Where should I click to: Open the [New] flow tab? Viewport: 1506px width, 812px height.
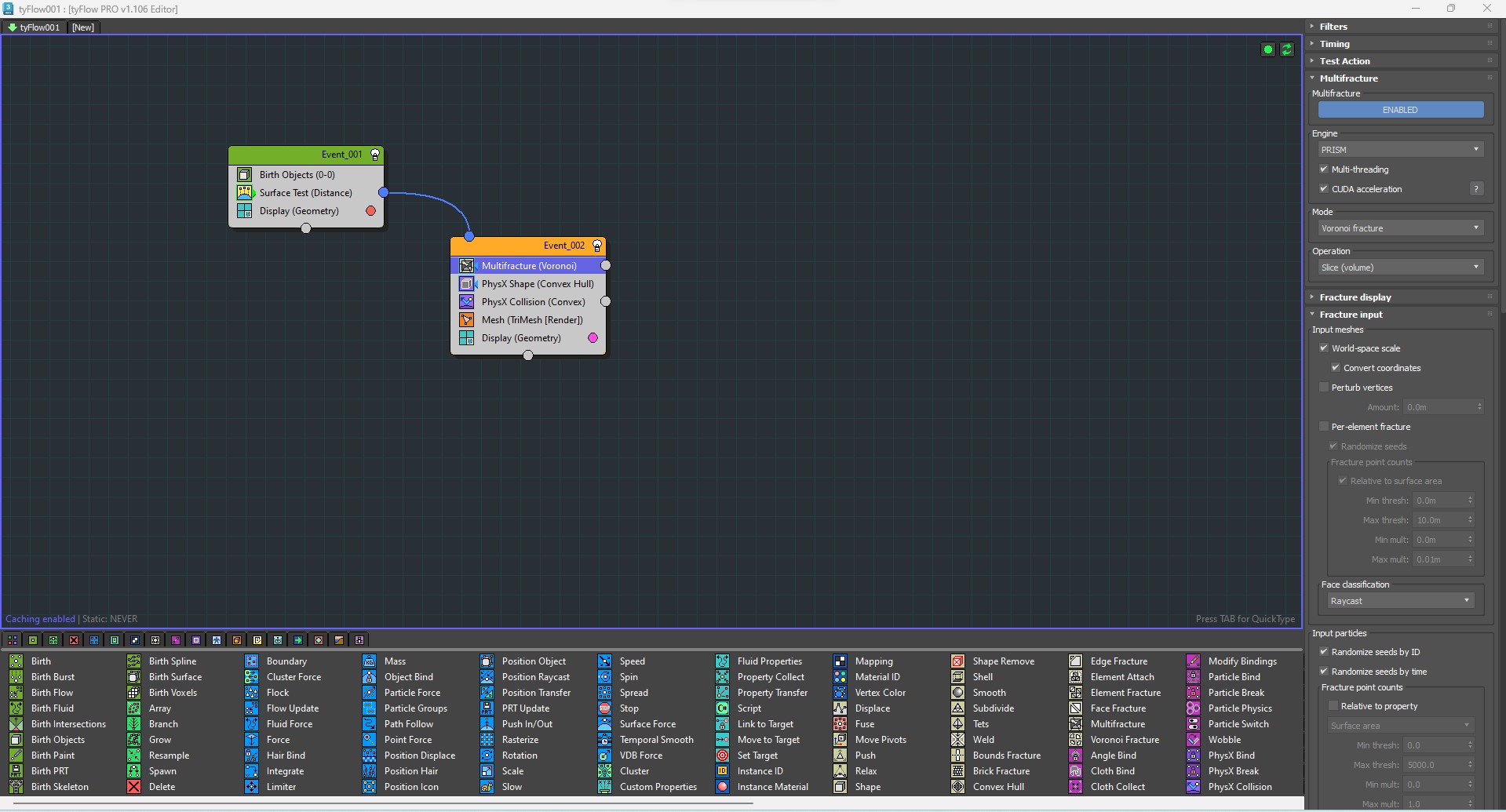pos(83,27)
